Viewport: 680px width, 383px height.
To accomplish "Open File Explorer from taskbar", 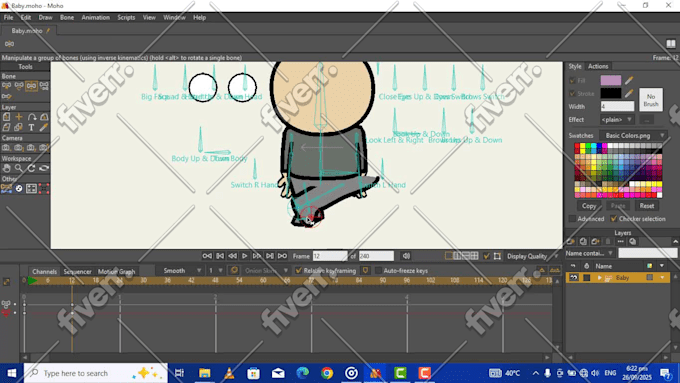I will coord(205,373).
